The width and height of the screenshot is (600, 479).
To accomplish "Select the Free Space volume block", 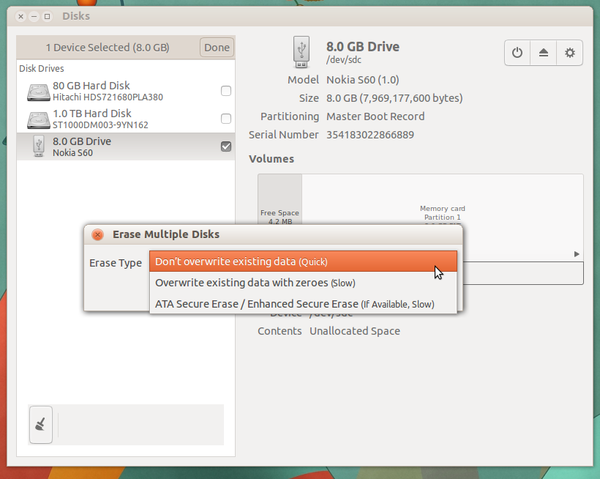I will [x=280, y=200].
